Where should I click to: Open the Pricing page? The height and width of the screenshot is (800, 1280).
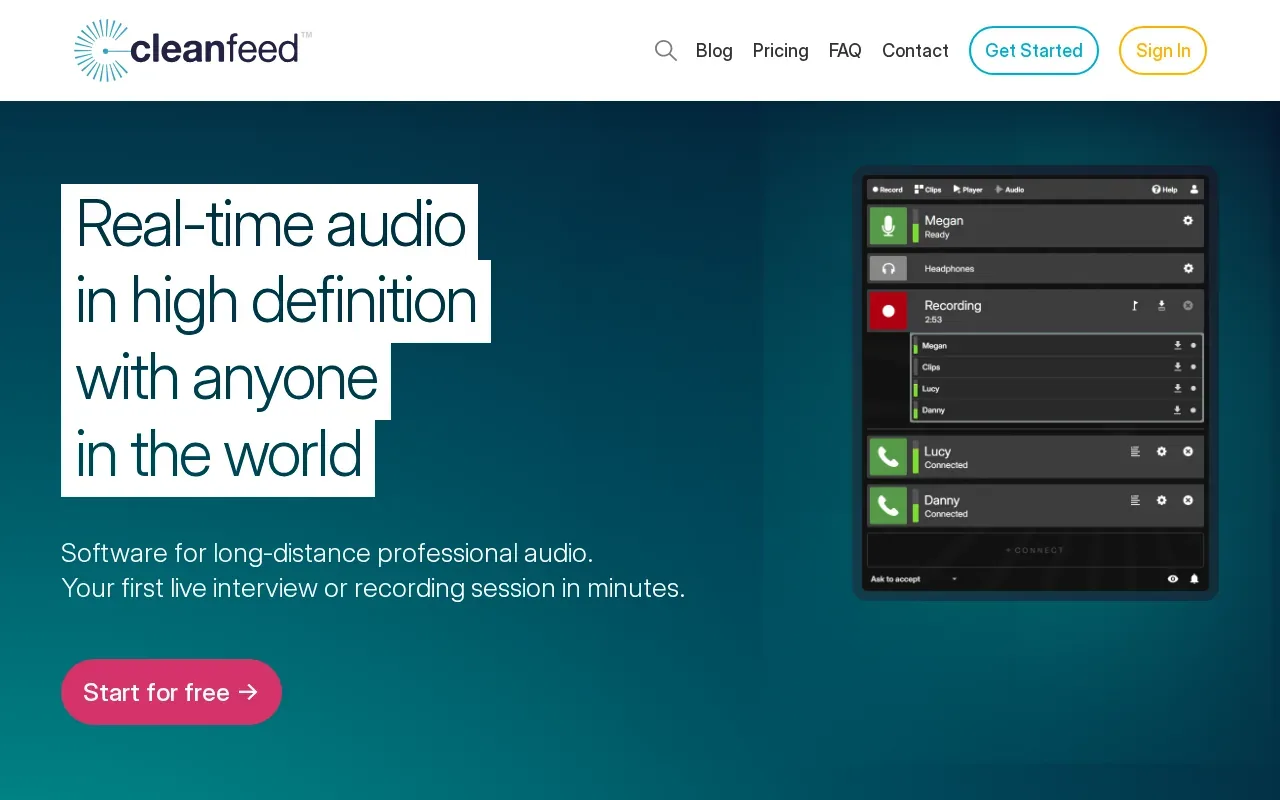pyautogui.click(x=781, y=50)
